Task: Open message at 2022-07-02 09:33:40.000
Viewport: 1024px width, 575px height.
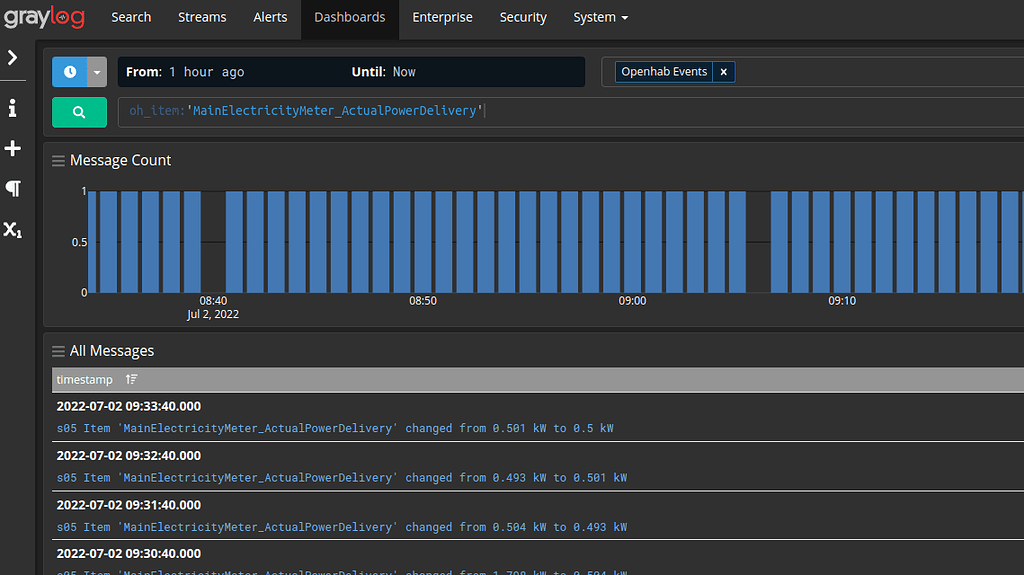Action: tap(129, 406)
